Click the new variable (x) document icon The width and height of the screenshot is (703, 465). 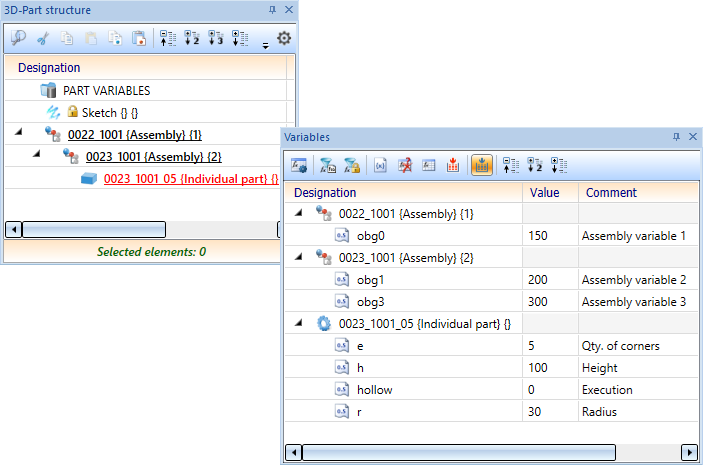point(380,165)
